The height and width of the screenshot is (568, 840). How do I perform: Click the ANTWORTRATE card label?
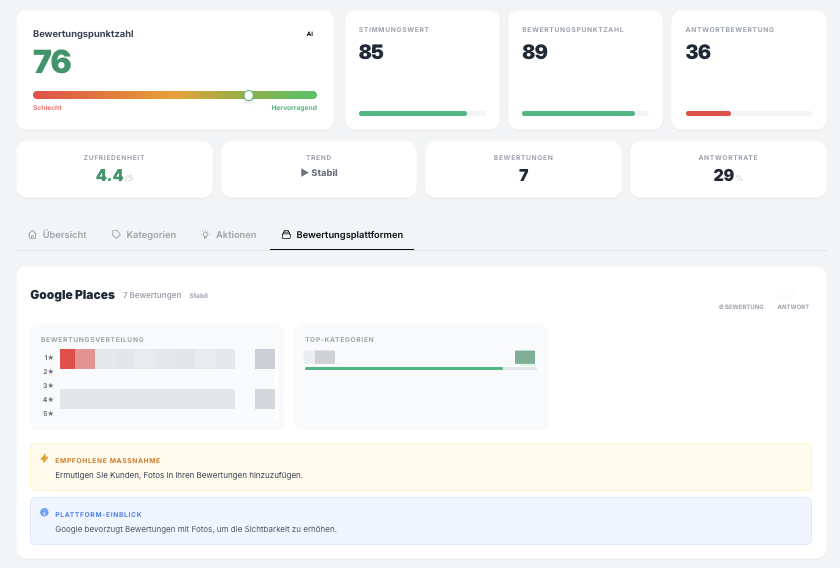point(728,158)
